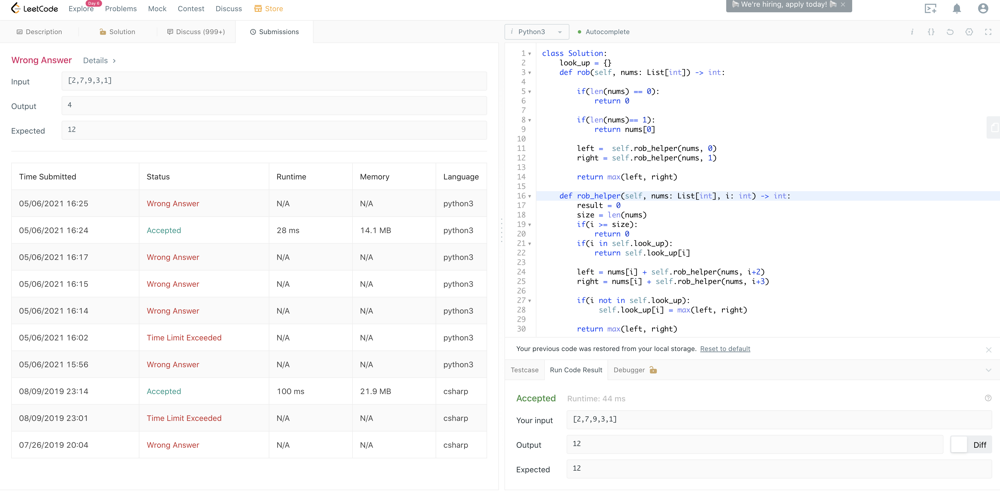Click the collapsed side tab at right edge

tap(994, 128)
